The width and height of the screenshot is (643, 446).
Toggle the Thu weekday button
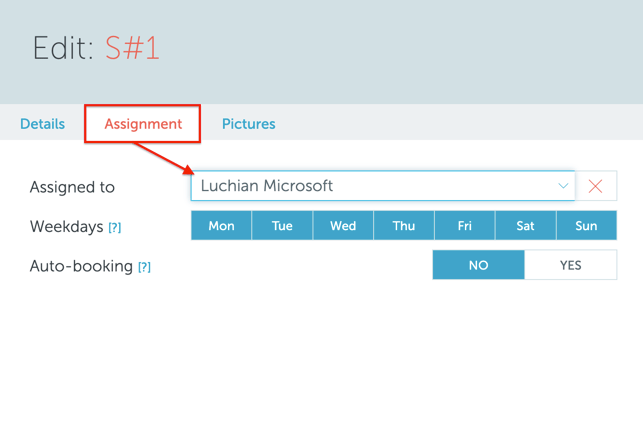coord(404,225)
